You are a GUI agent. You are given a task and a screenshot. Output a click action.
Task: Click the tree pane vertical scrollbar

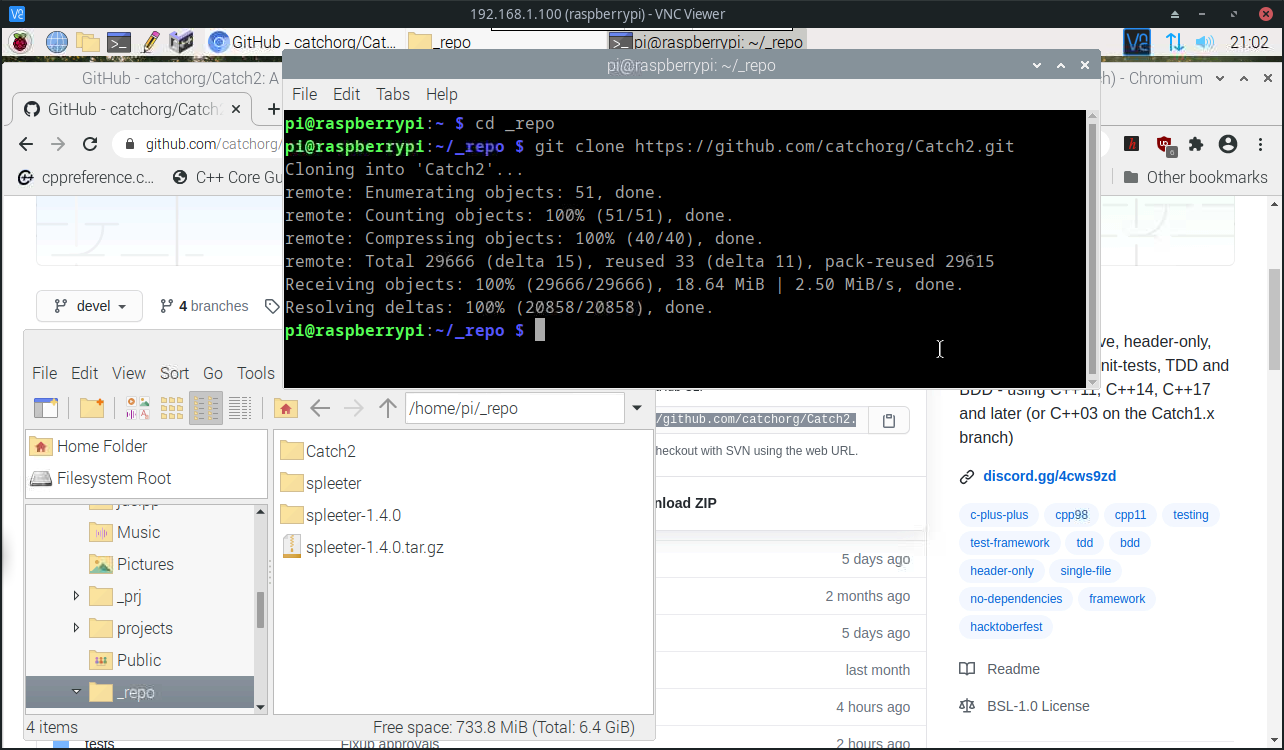pyautogui.click(x=261, y=608)
